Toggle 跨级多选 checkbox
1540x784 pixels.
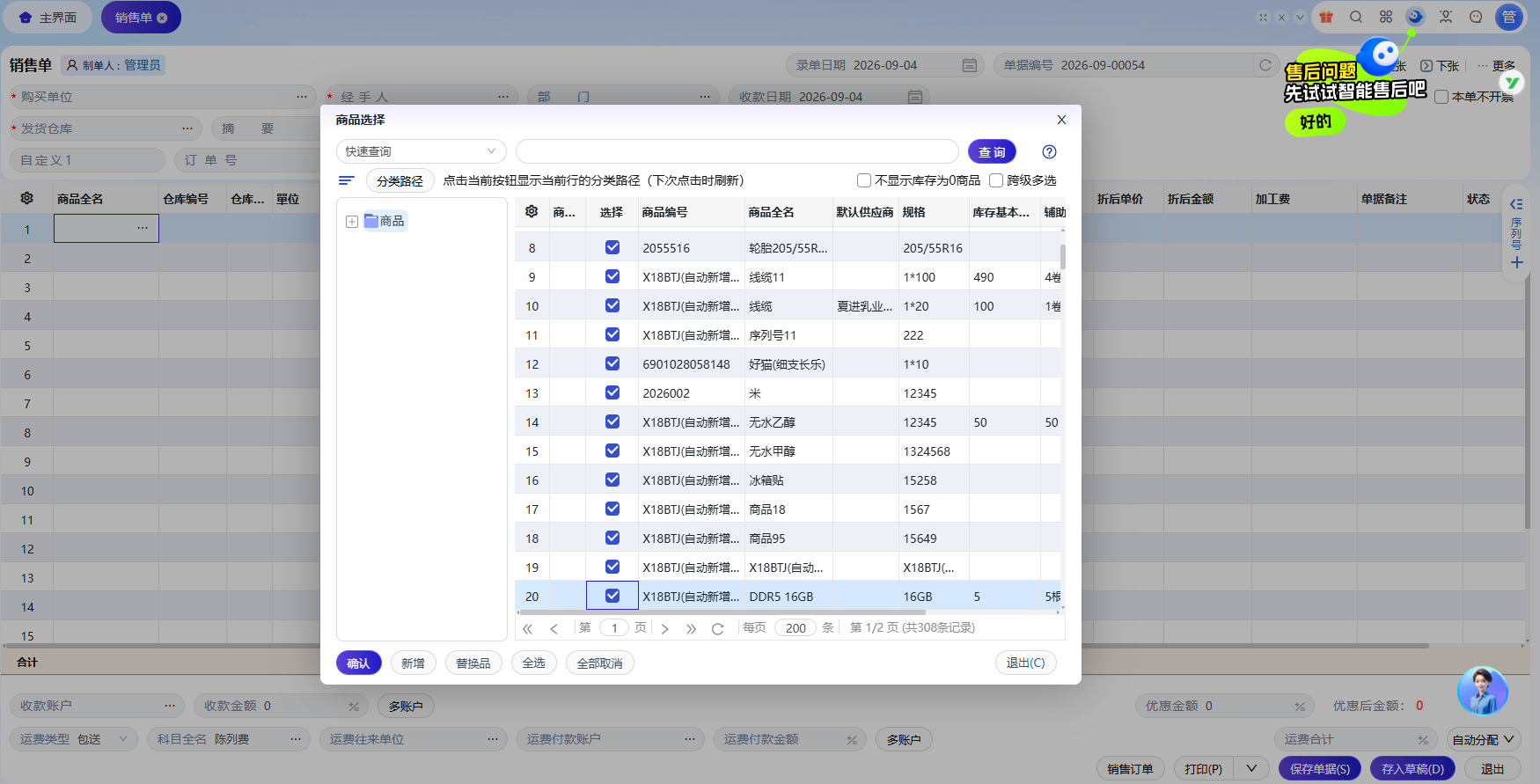pos(996,180)
